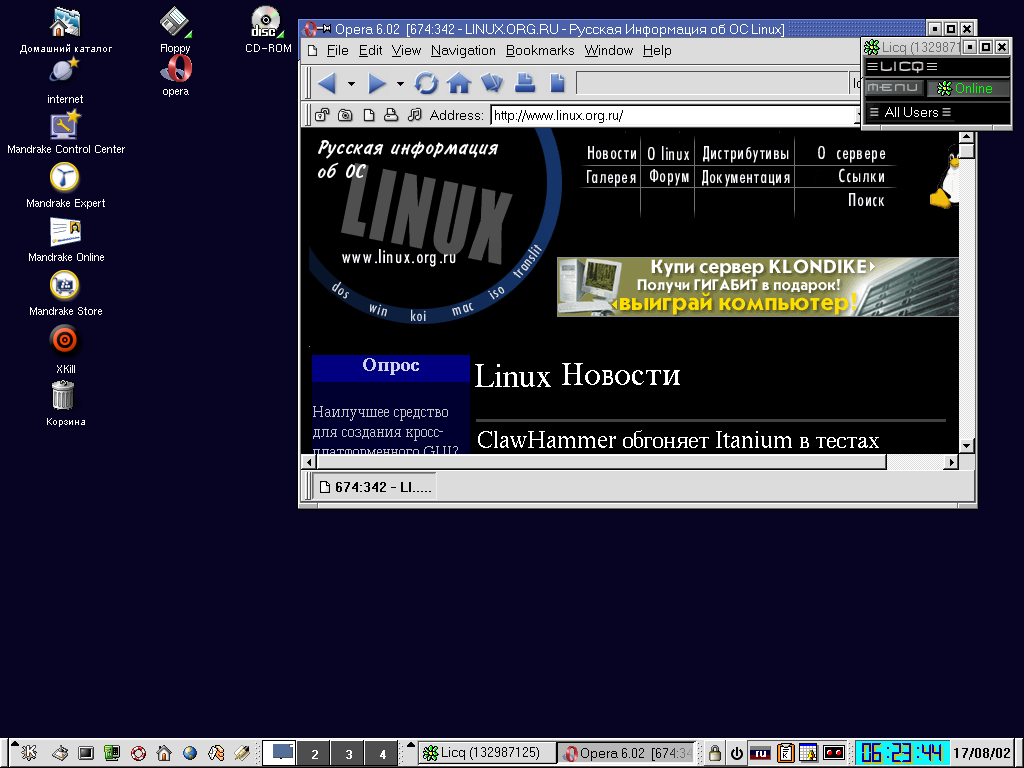Open the terminal icon in the panel
Image resolution: width=1024 pixels, height=768 pixels.
point(86,753)
